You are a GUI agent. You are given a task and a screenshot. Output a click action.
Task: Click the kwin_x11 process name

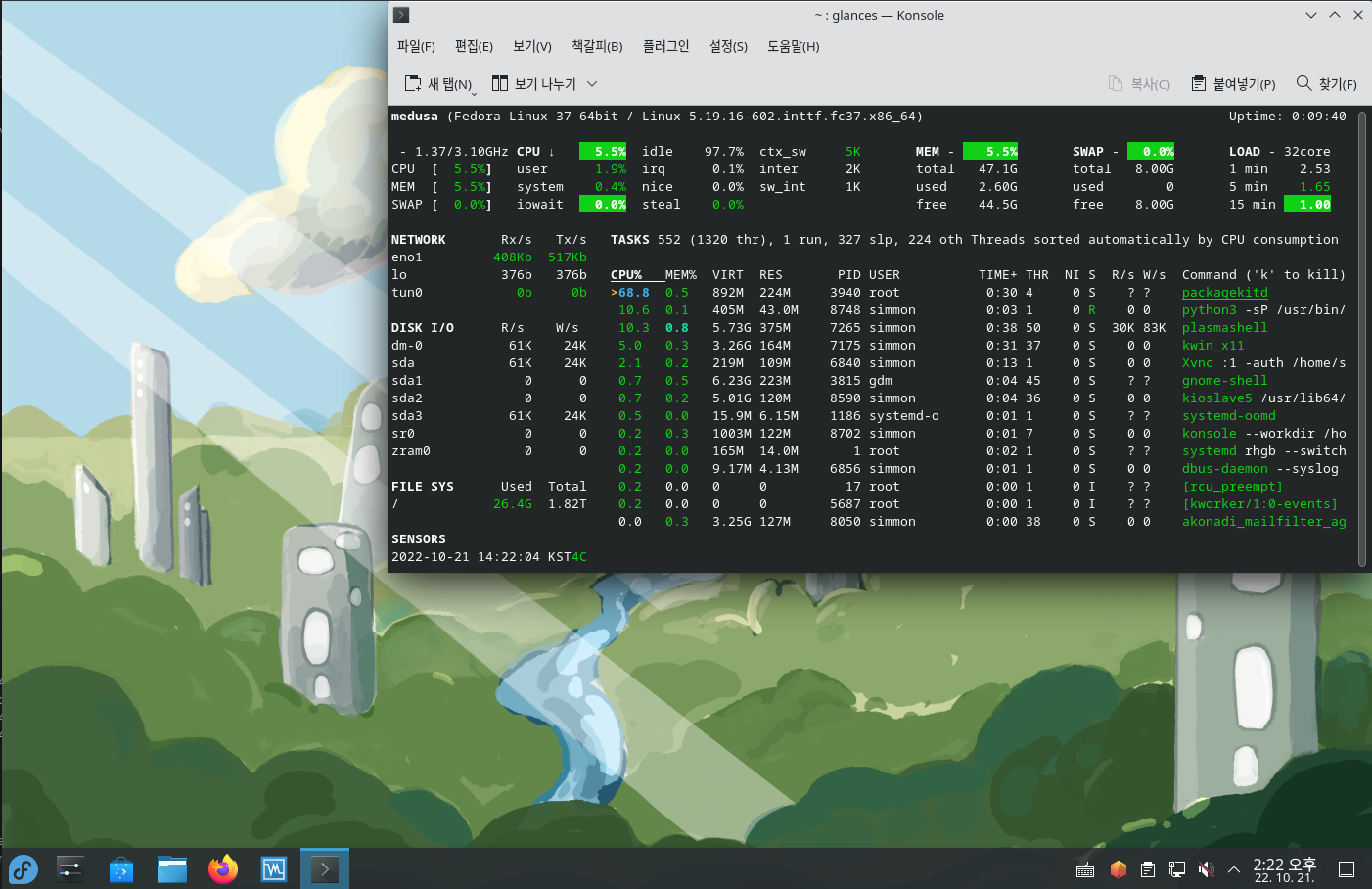pyautogui.click(x=1213, y=346)
